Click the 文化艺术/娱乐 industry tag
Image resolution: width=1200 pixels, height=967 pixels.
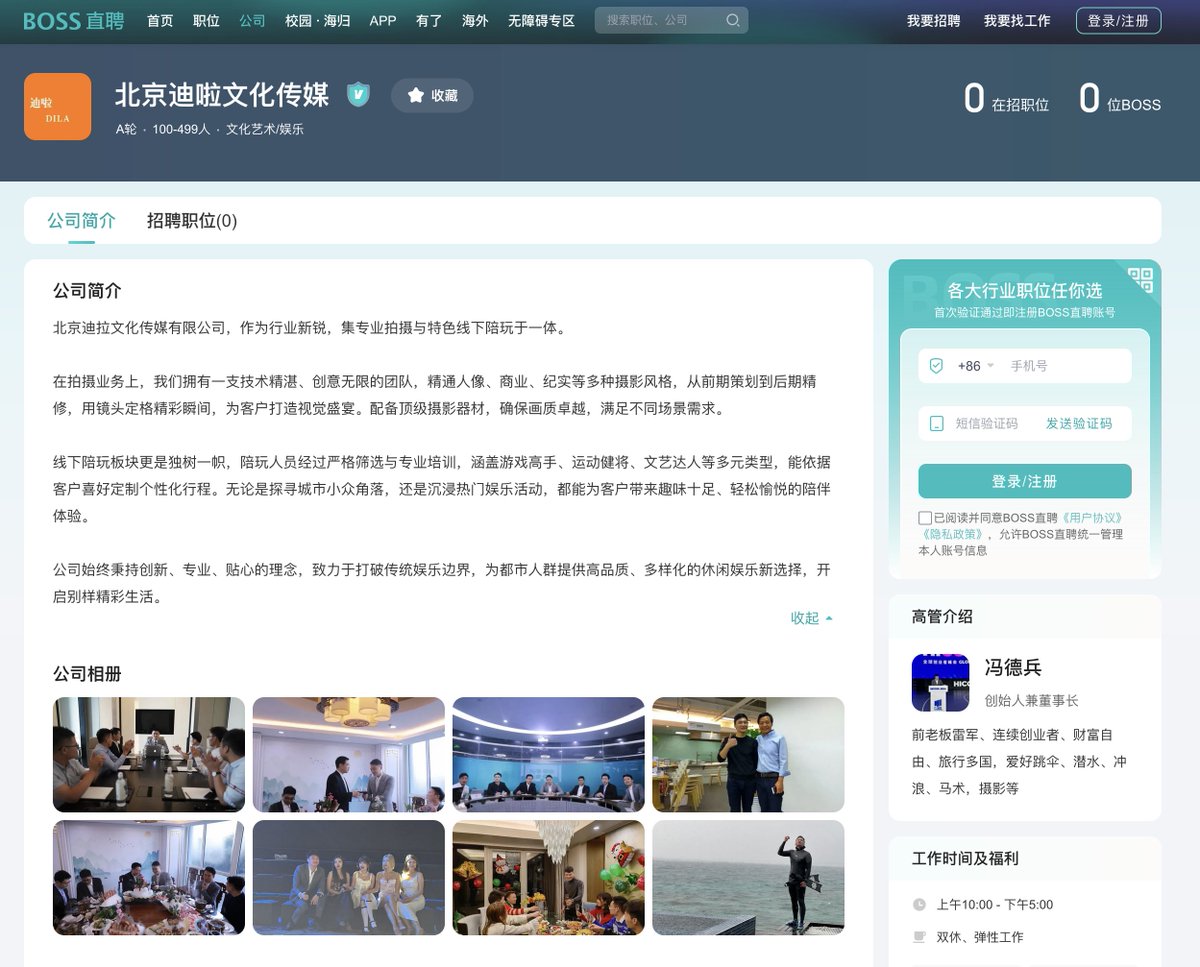(265, 129)
